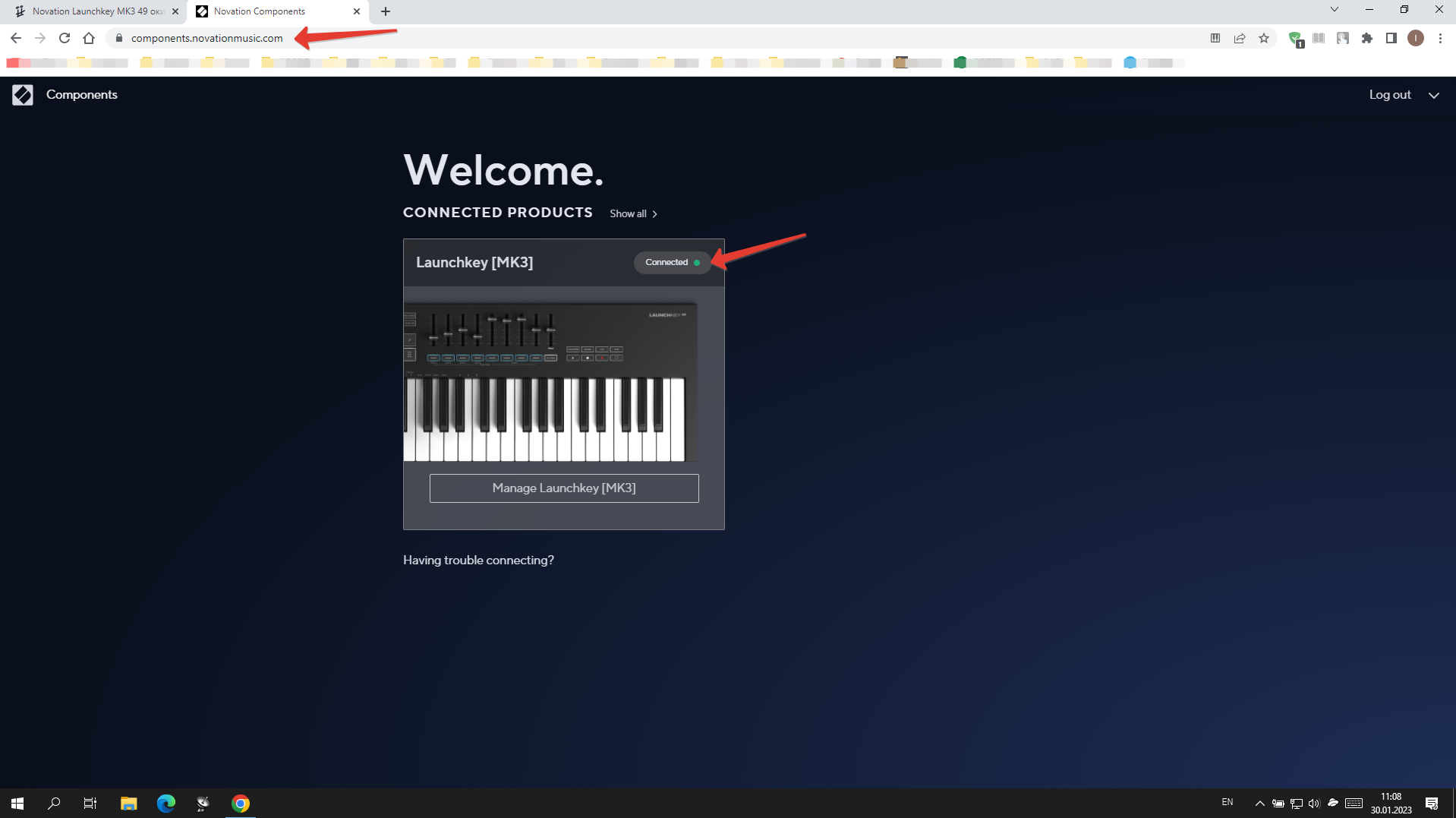Open the book-shaped reader extension
Image resolution: width=1456 pixels, height=818 pixels.
point(1319,38)
